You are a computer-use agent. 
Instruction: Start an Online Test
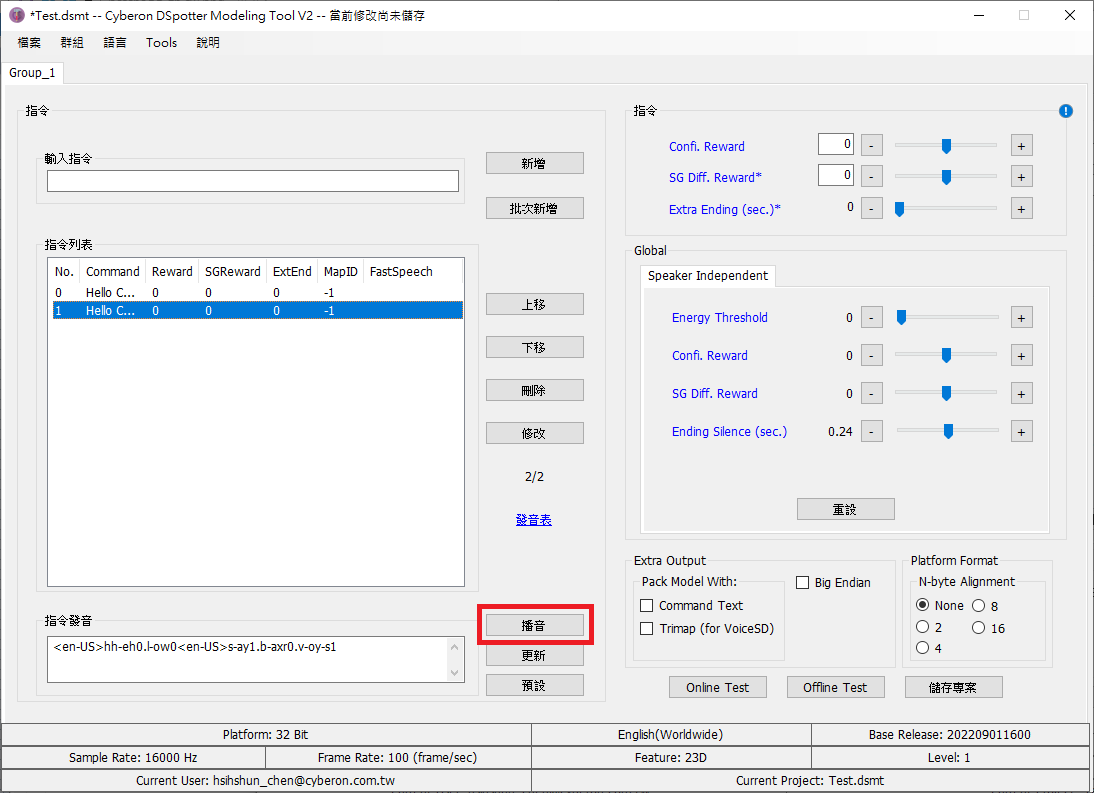[717, 686]
